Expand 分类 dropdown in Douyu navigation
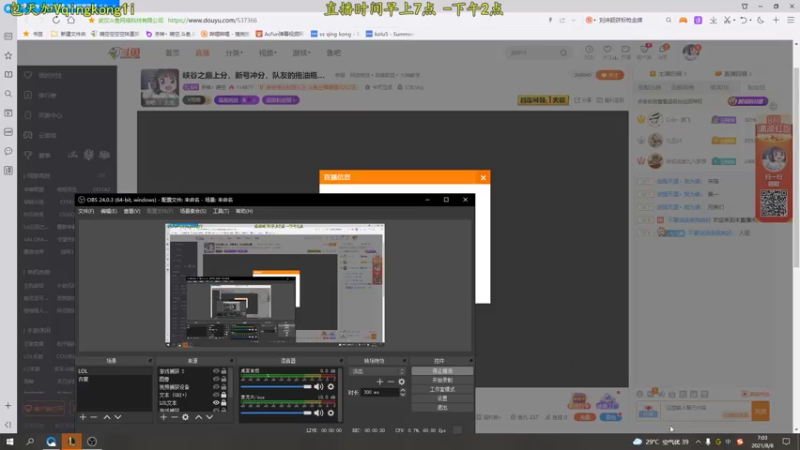The width and height of the screenshot is (800, 450). [234, 53]
